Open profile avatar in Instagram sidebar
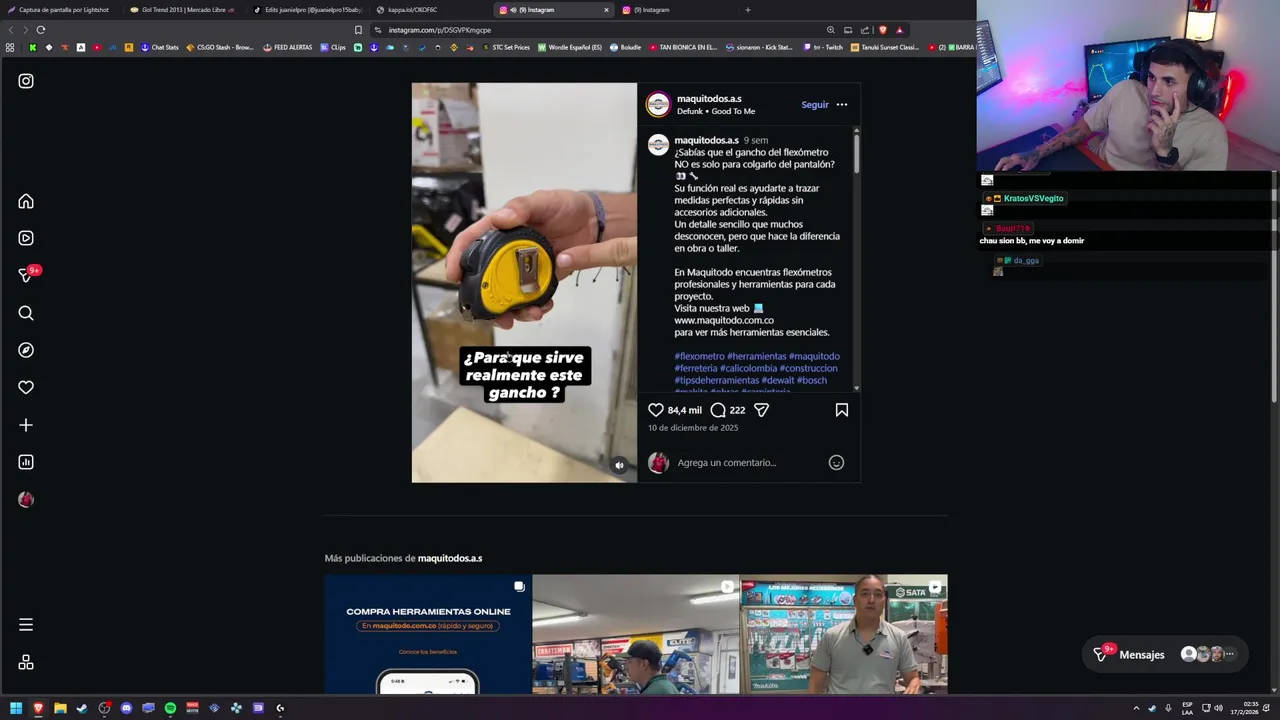1280x720 pixels. click(26, 499)
